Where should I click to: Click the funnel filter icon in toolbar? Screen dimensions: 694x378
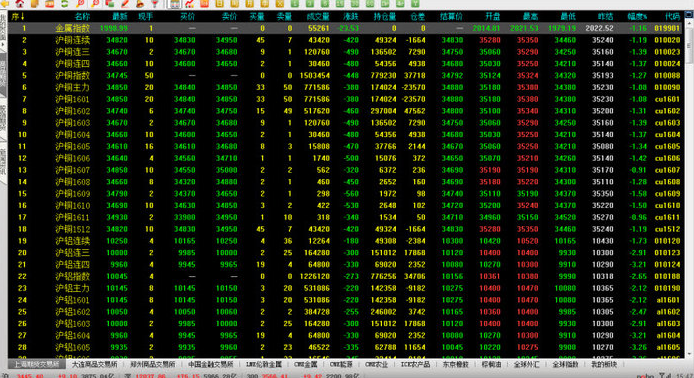pos(155,4)
